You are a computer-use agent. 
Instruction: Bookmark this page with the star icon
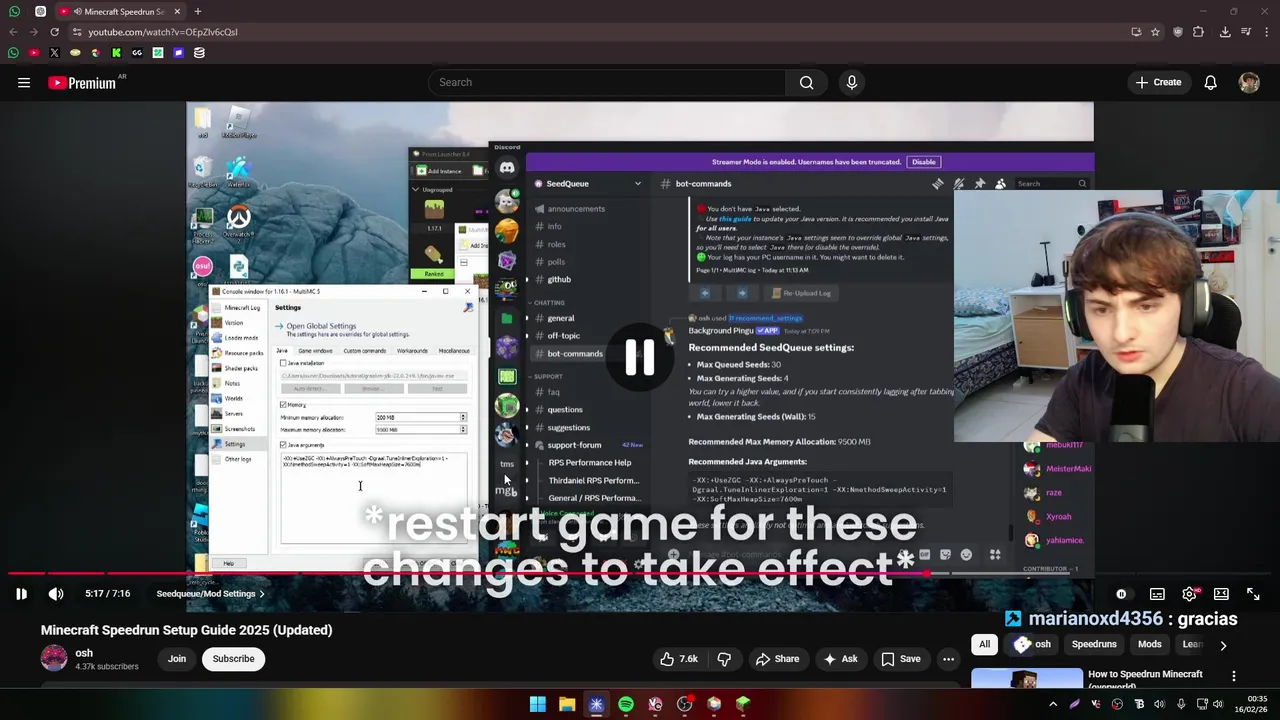pyautogui.click(x=1156, y=32)
